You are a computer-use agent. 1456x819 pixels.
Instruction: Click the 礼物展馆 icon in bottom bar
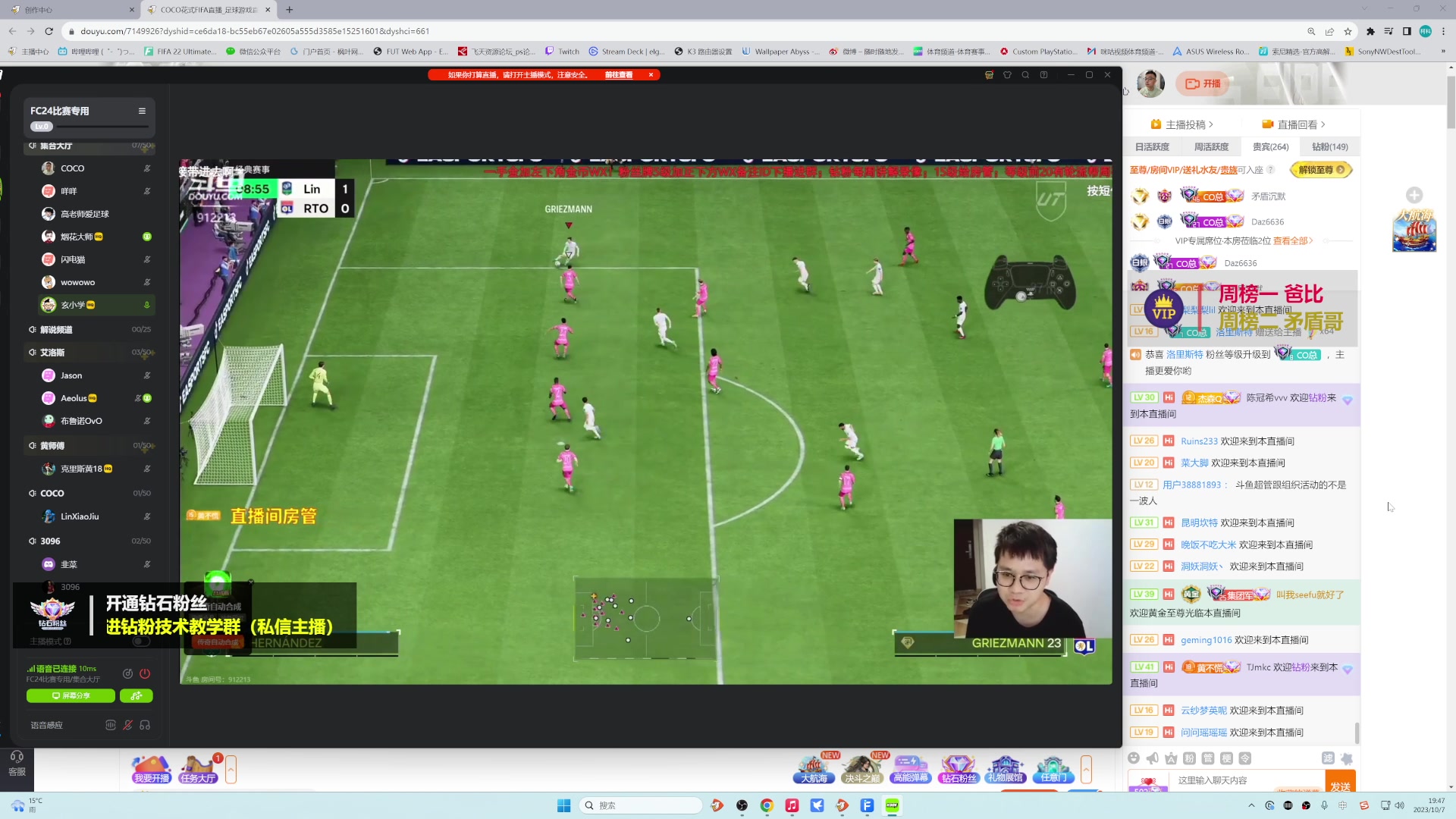coord(1006,769)
